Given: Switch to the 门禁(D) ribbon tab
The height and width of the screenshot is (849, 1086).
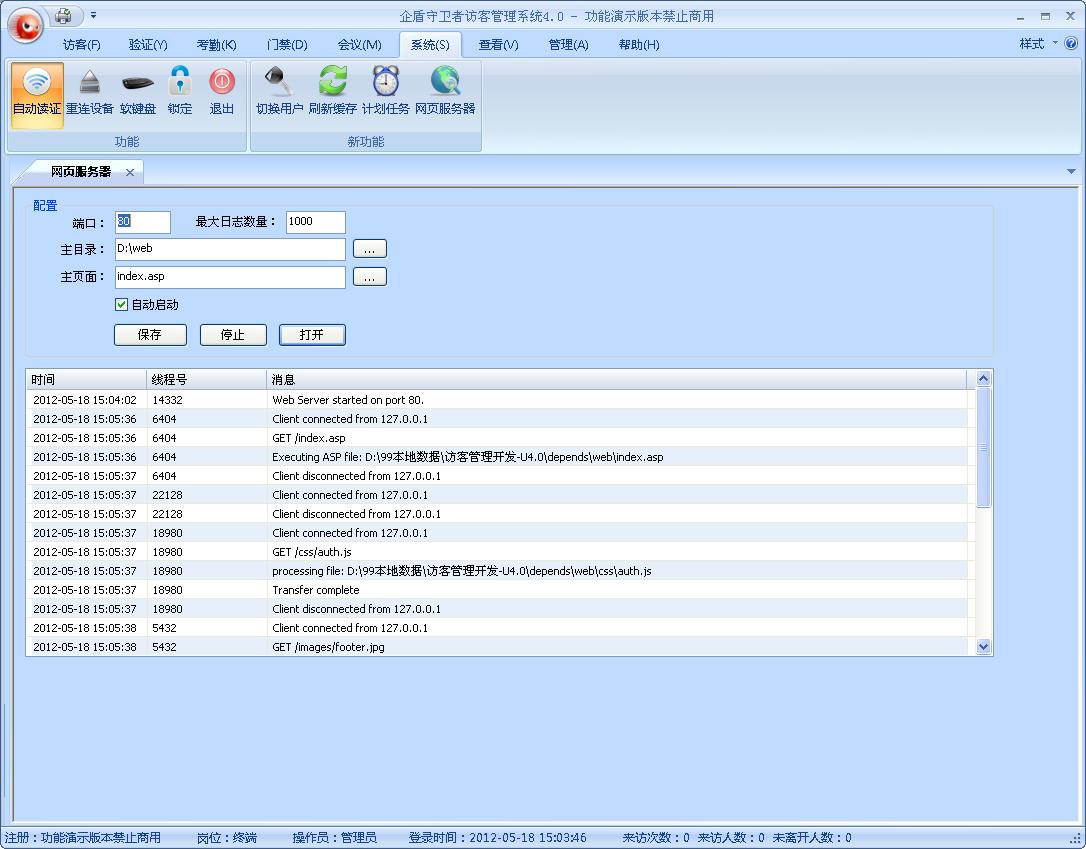Looking at the screenshot, I should click(287, 45).
